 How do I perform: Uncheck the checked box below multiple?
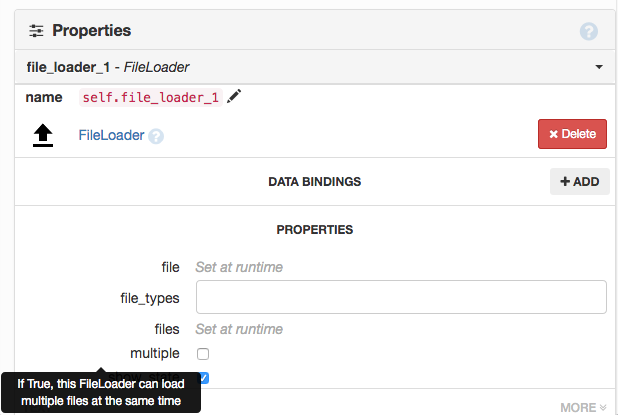pyautogui.click(x=203, y=377)
